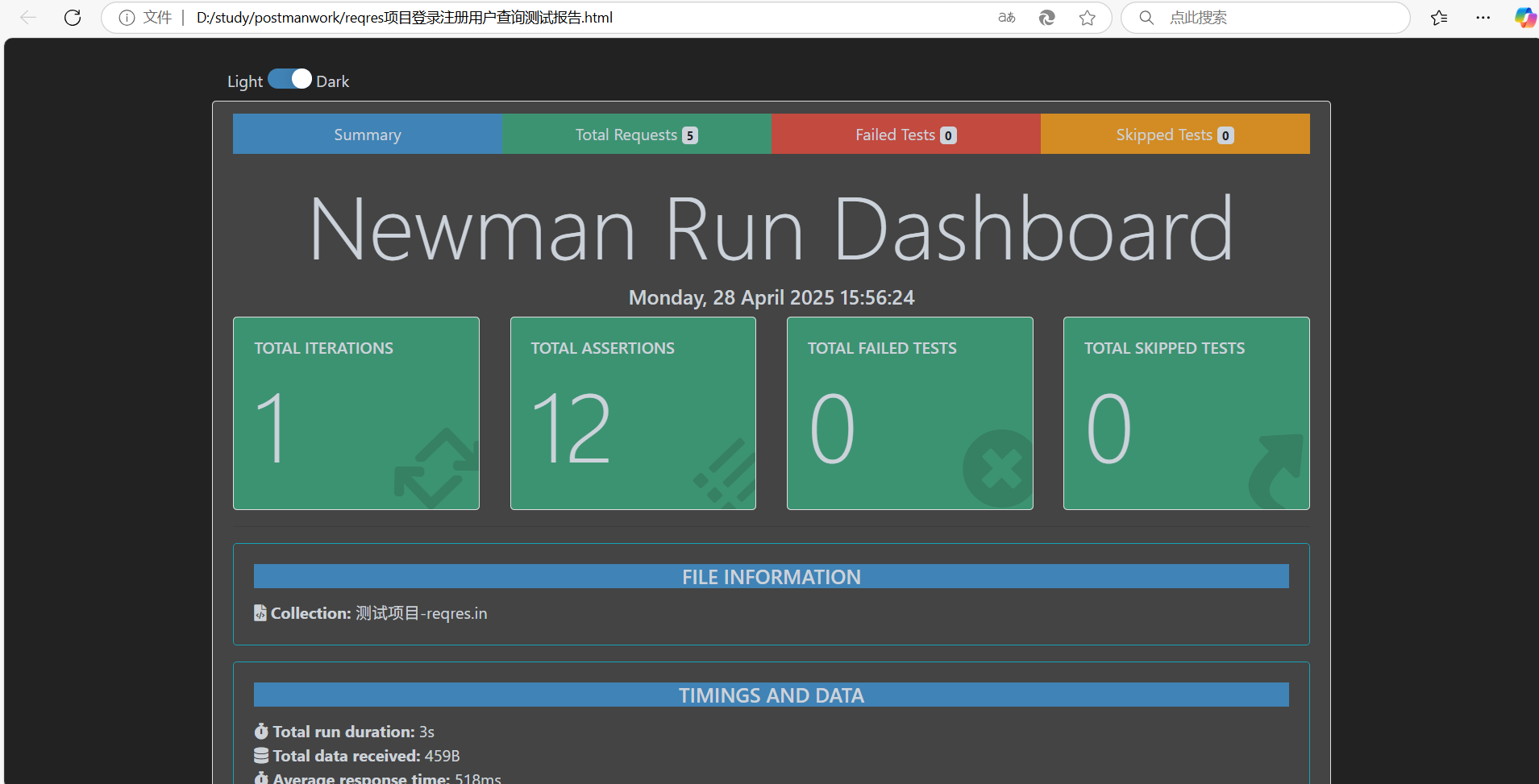Click the Total Failed Tests card
1539x784 pixels.
coord(910,413)
